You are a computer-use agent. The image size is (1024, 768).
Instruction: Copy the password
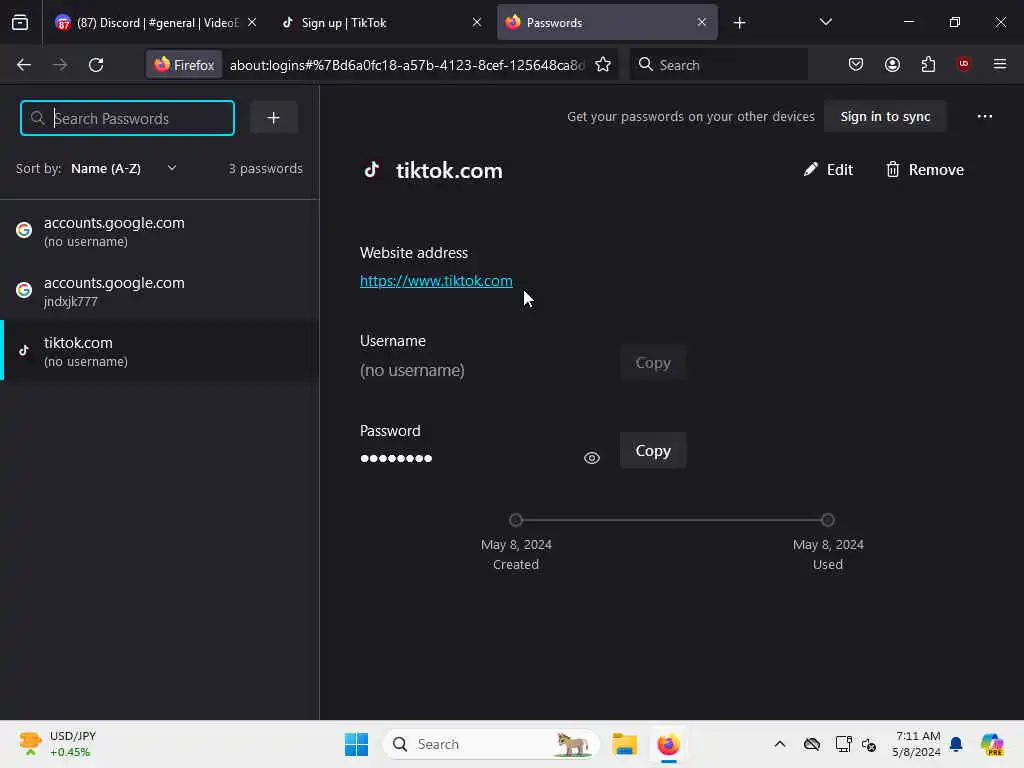[653, 451]
